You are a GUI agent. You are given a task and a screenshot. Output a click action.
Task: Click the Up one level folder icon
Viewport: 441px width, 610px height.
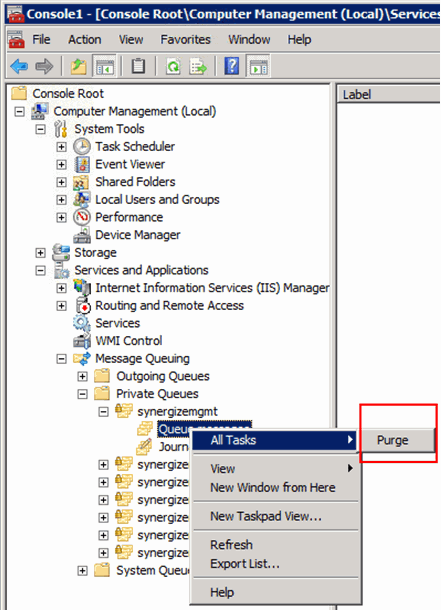pyautogui.click(x=79, y=66)
